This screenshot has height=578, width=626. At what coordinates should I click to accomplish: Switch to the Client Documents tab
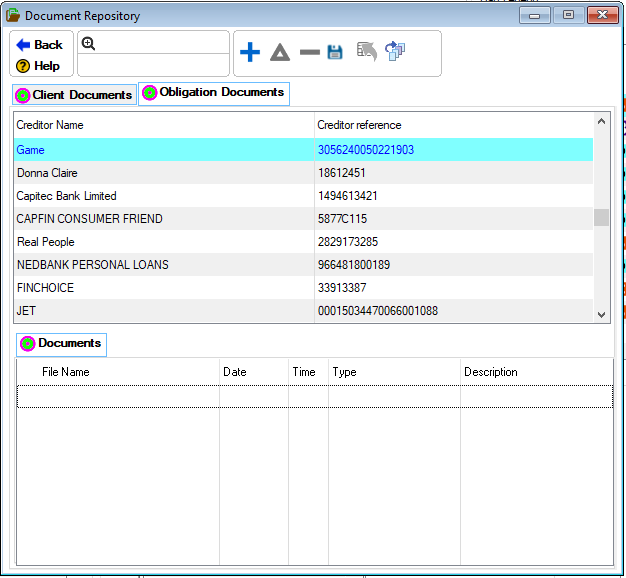pos(74,95)
